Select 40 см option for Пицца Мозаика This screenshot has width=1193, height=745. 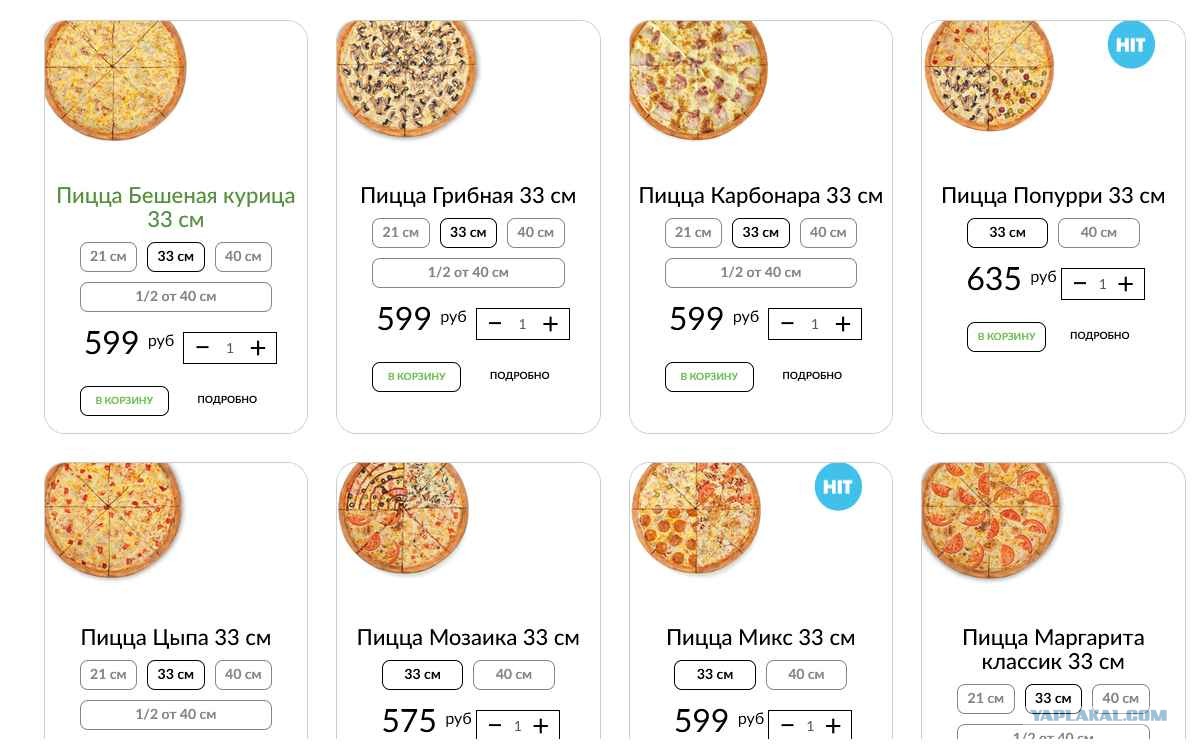pyautogui.click(x=514, y=675)
